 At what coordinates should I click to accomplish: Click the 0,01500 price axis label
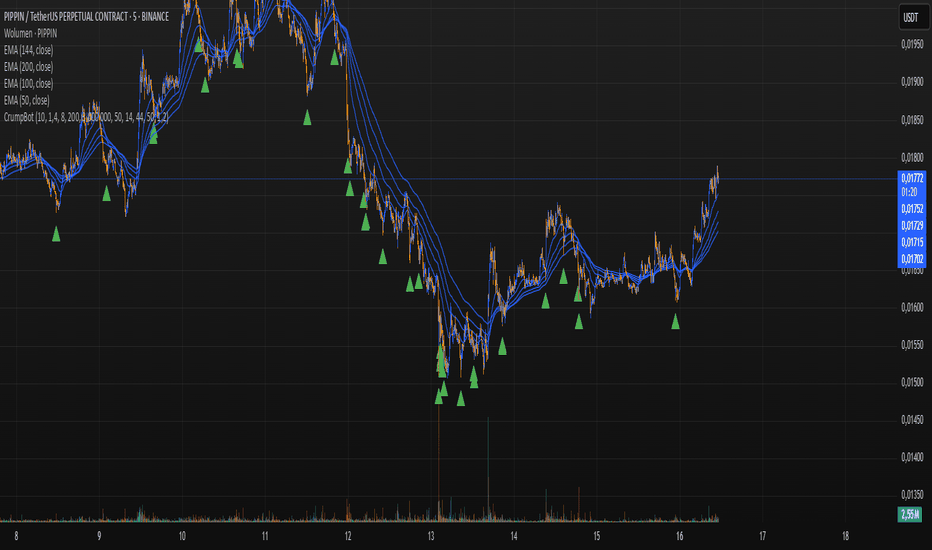coord(912,382)
